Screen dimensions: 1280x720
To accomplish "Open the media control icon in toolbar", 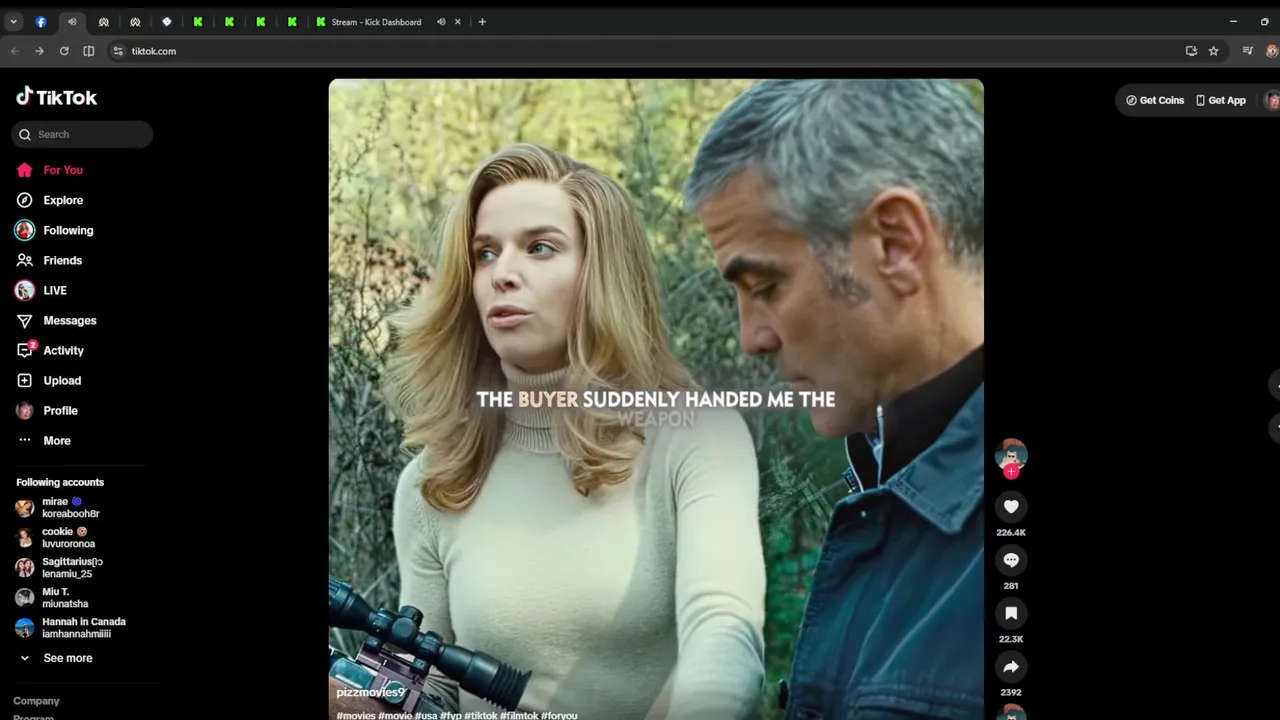I will click(1247, 51).
